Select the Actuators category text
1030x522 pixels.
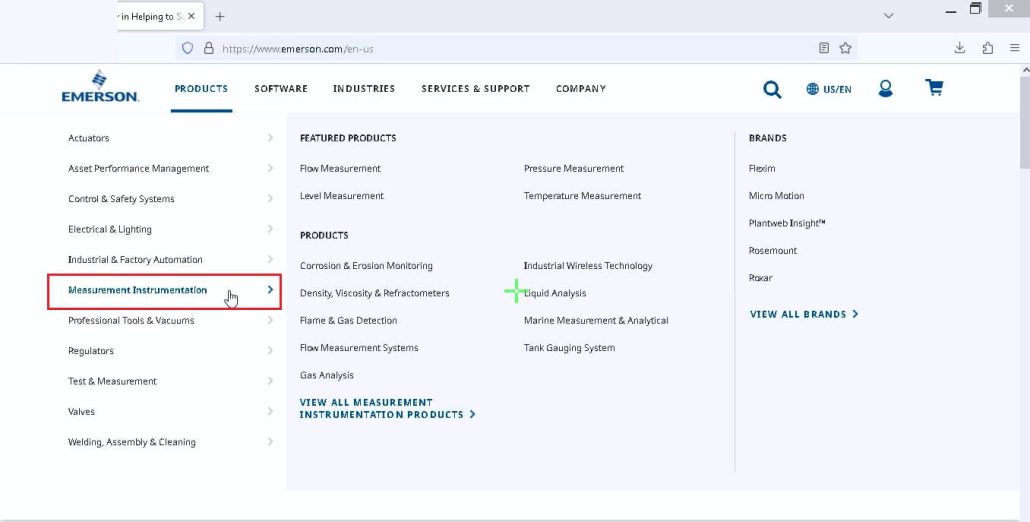[x=89, y=138]
